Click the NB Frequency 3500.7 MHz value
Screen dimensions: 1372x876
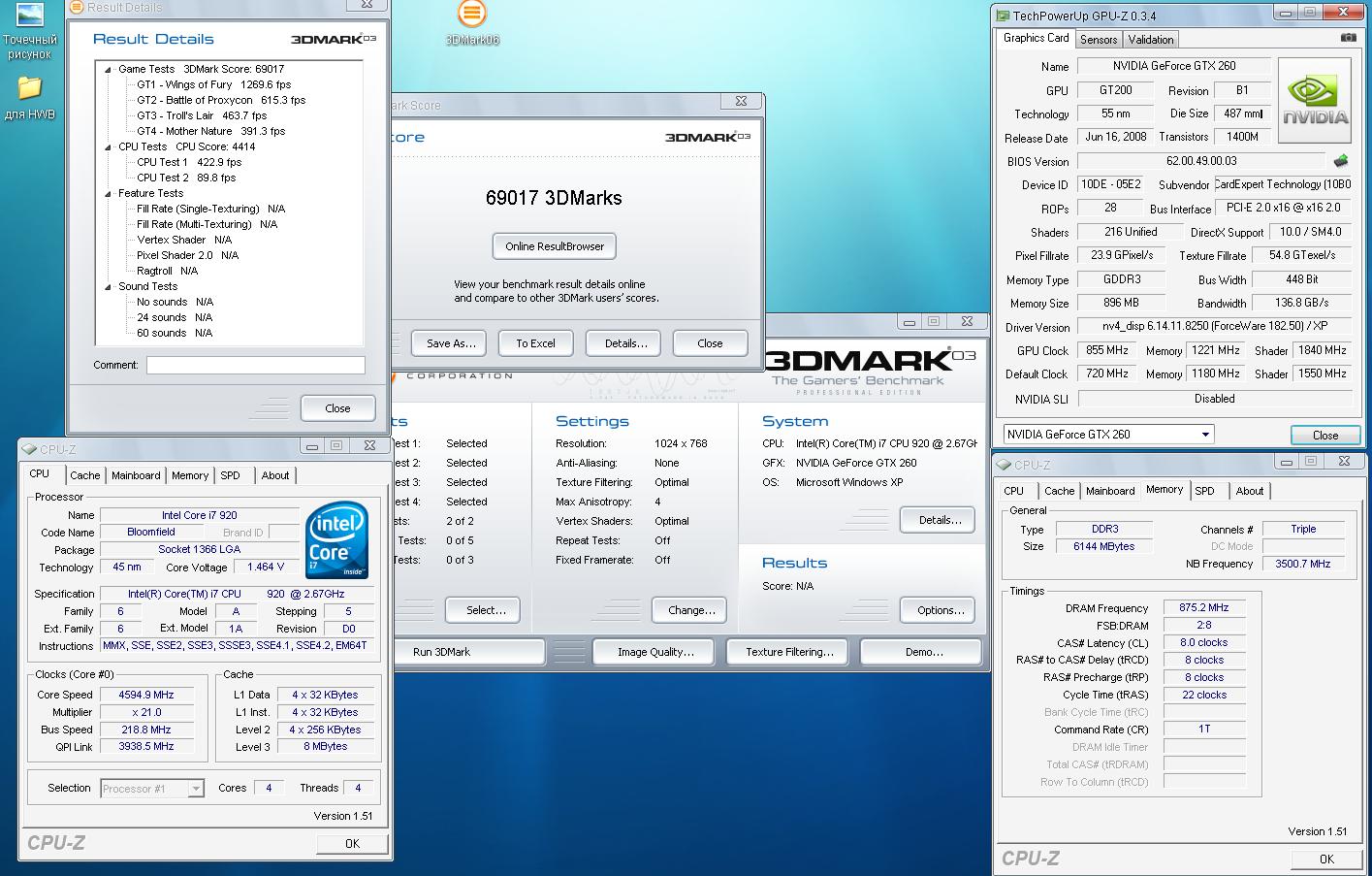pyautogui.click(x=1303, y=564)
